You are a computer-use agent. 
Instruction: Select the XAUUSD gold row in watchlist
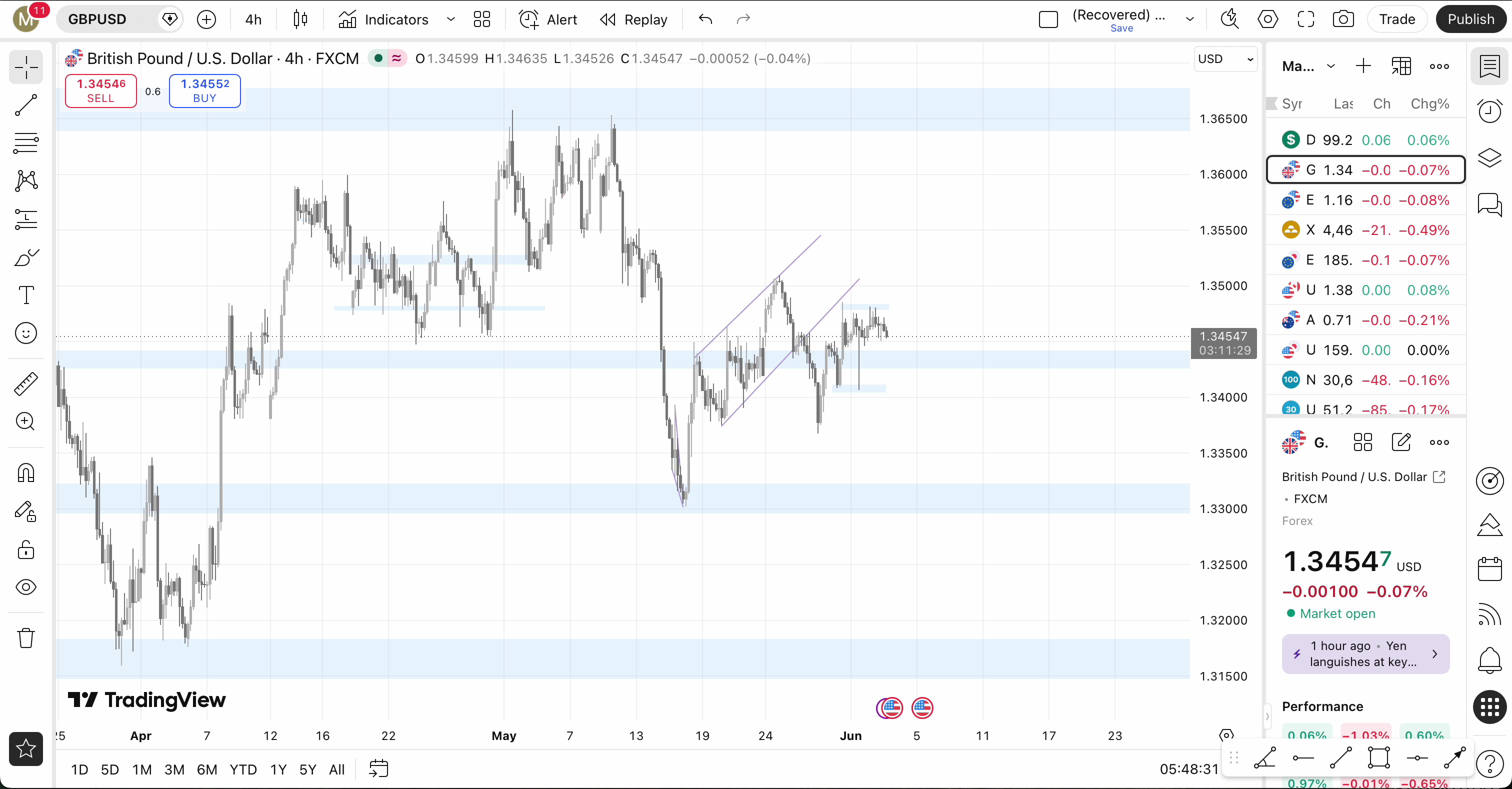[x=1365, y=230]
